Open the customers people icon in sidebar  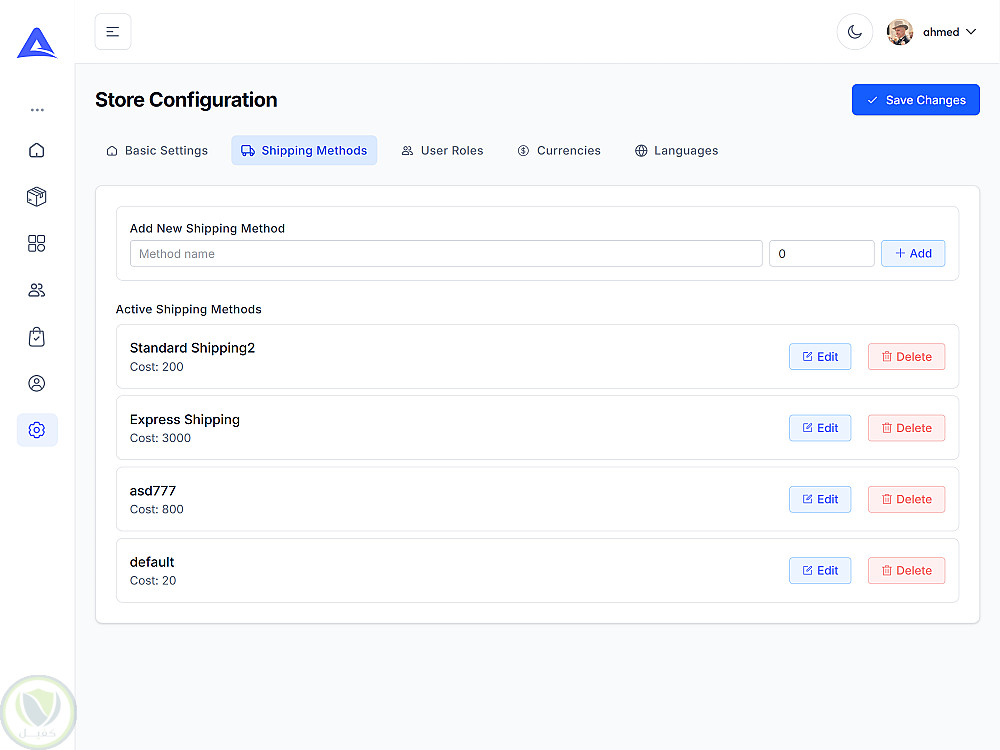(x=37, y=290)
